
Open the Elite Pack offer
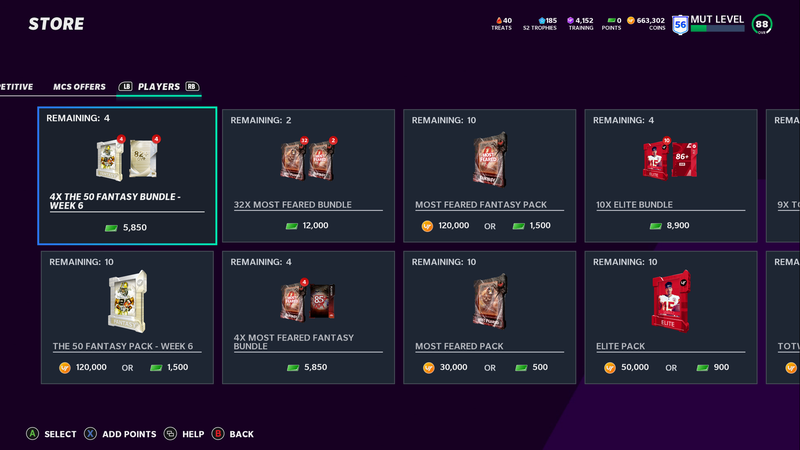tap(670, 317)
